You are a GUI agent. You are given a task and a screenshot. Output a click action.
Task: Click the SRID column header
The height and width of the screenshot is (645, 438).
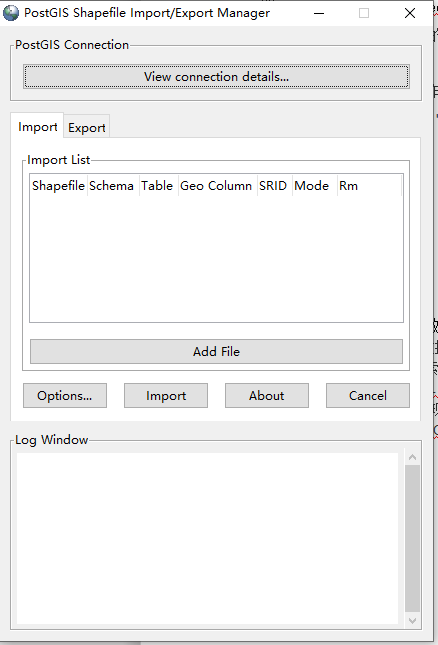273,186
